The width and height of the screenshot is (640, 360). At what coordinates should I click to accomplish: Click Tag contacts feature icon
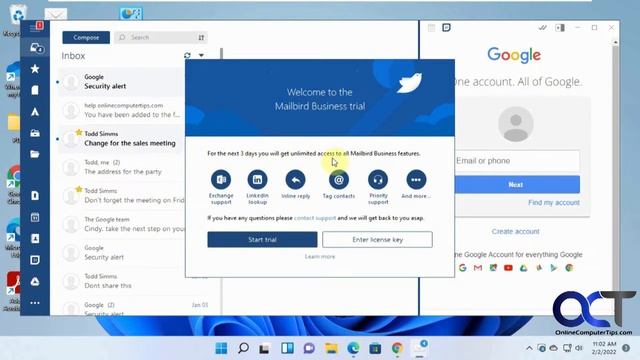pyautogui.click(x=339, y=180)
